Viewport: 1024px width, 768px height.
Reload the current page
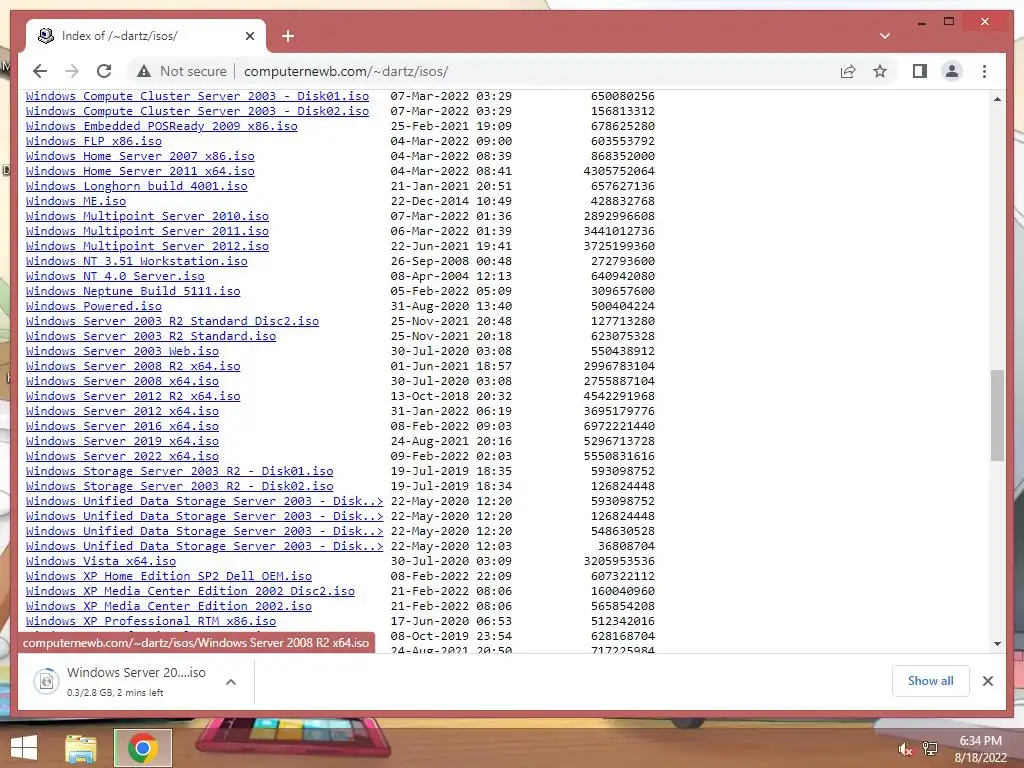tap(104, 71)
